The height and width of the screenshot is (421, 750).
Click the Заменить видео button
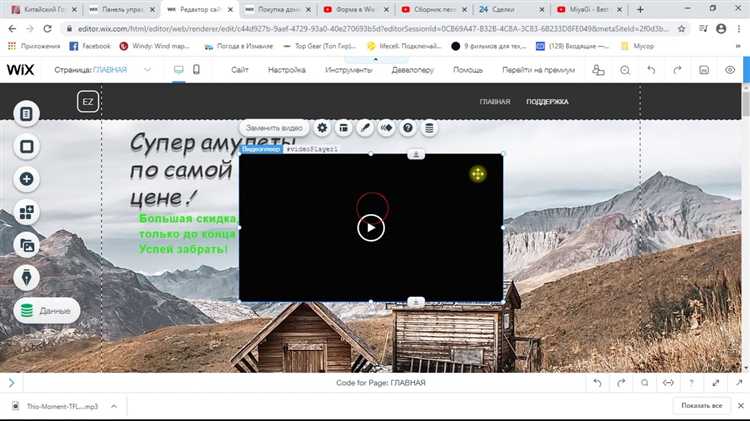point(274,128)
